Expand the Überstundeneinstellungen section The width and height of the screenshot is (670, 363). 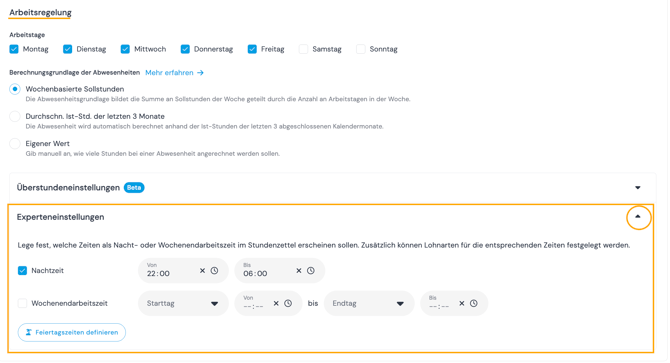click(x=638, y=188)
